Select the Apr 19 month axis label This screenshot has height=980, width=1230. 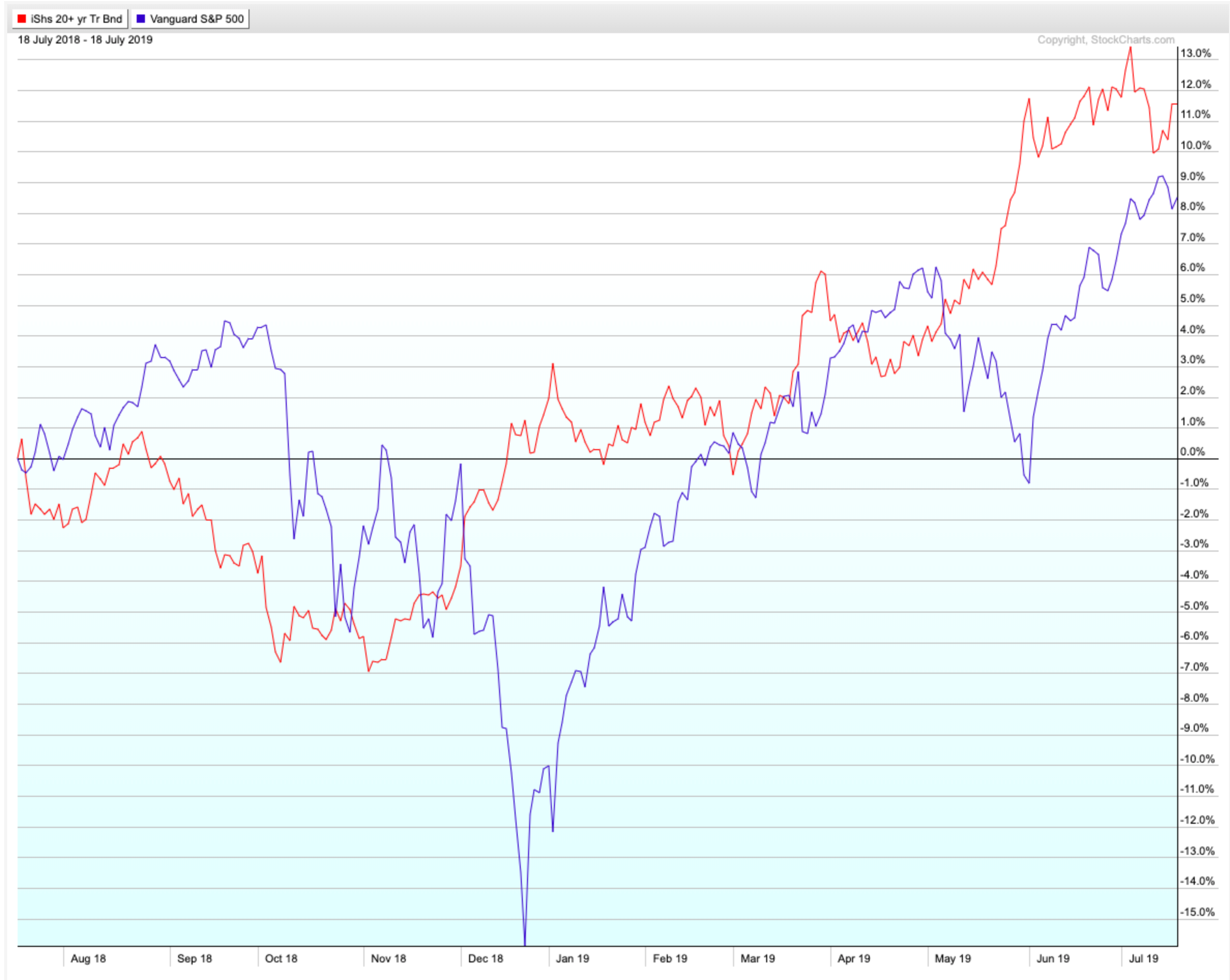854,958
